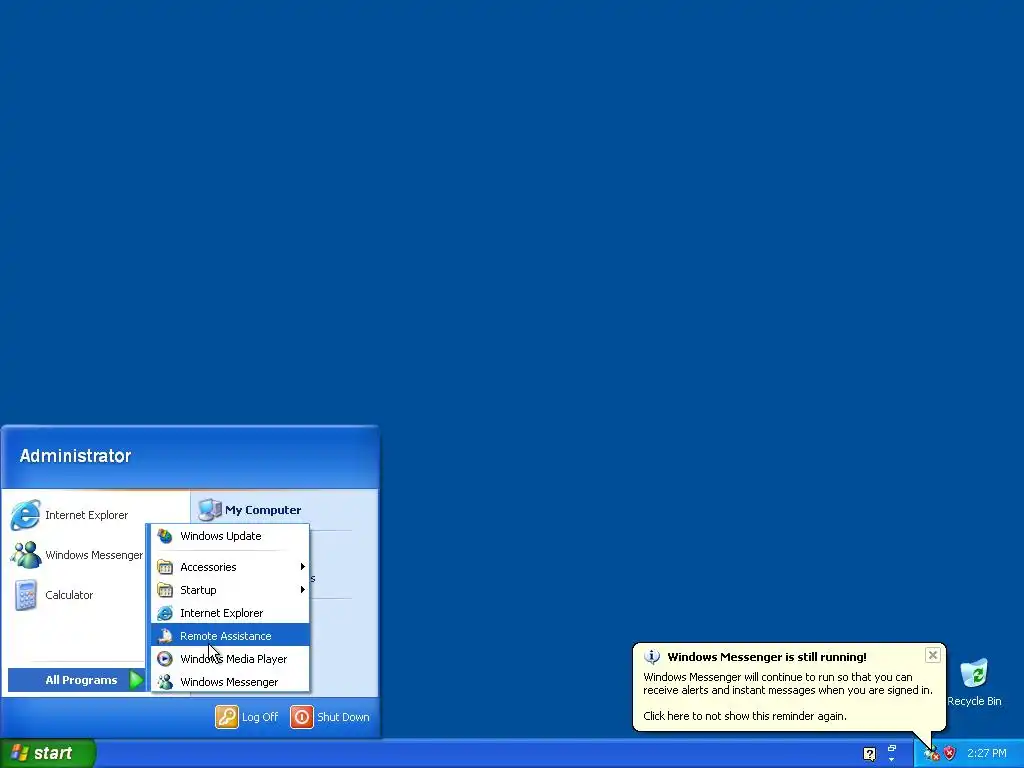Click 'Click here to not show this reminder again'
The width and height of the screenshot is (1024, 768).
[744, 716]
